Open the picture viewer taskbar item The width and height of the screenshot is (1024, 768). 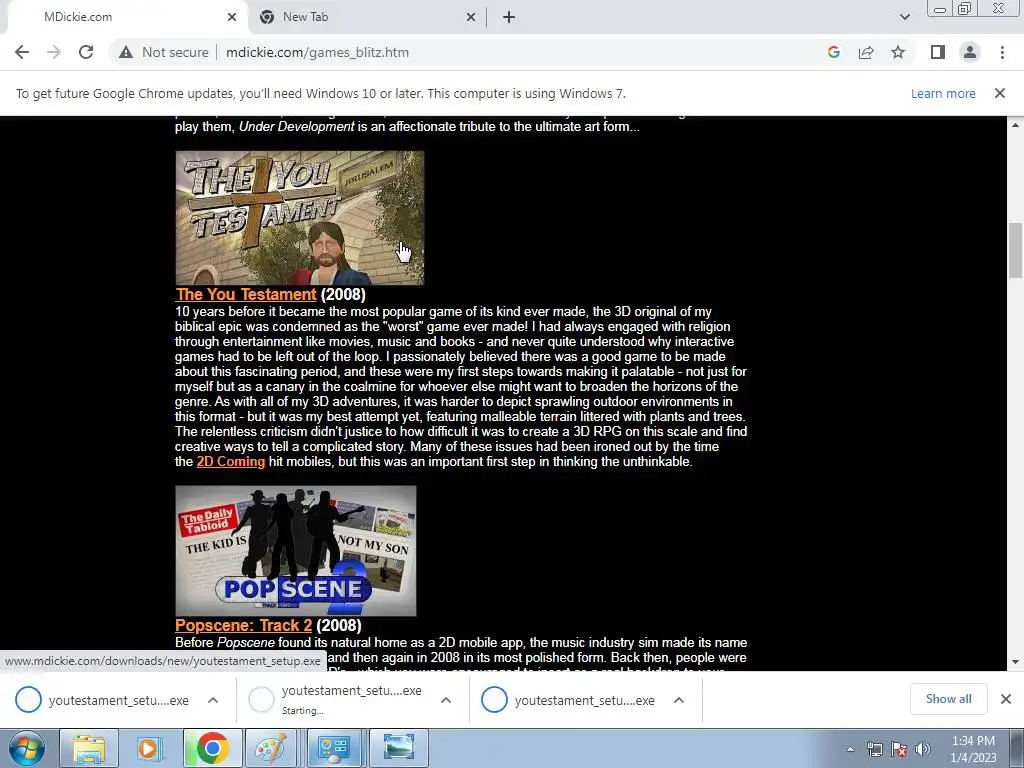398,748
